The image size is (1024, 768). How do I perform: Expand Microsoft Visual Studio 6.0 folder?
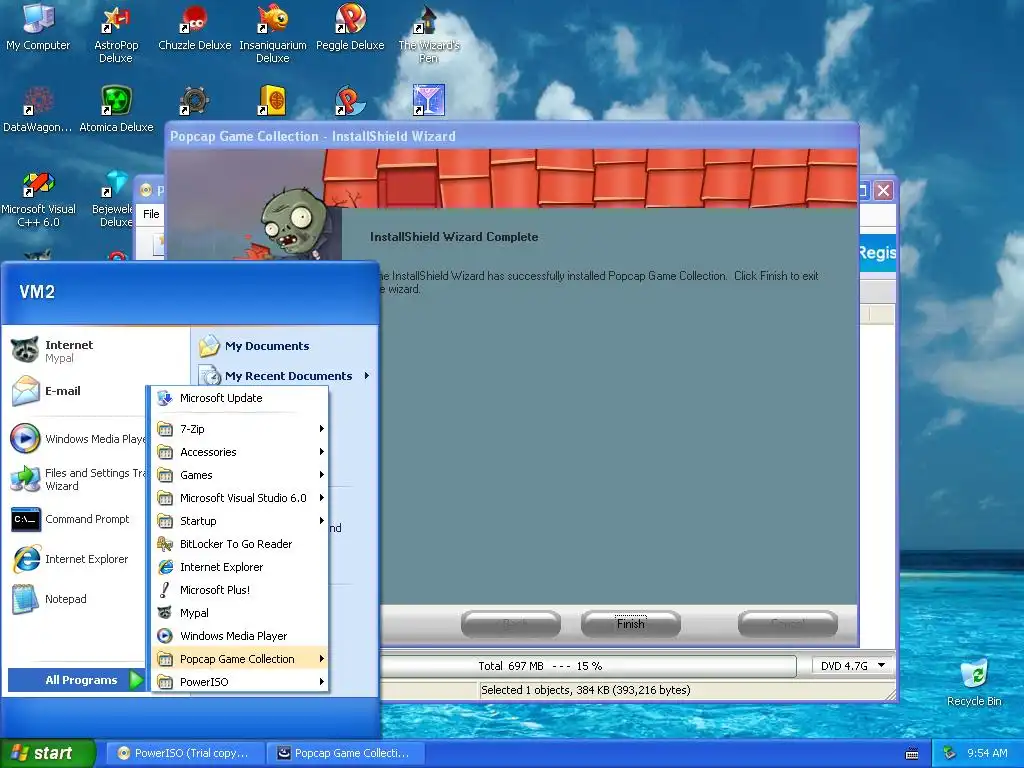click(240, 498)
